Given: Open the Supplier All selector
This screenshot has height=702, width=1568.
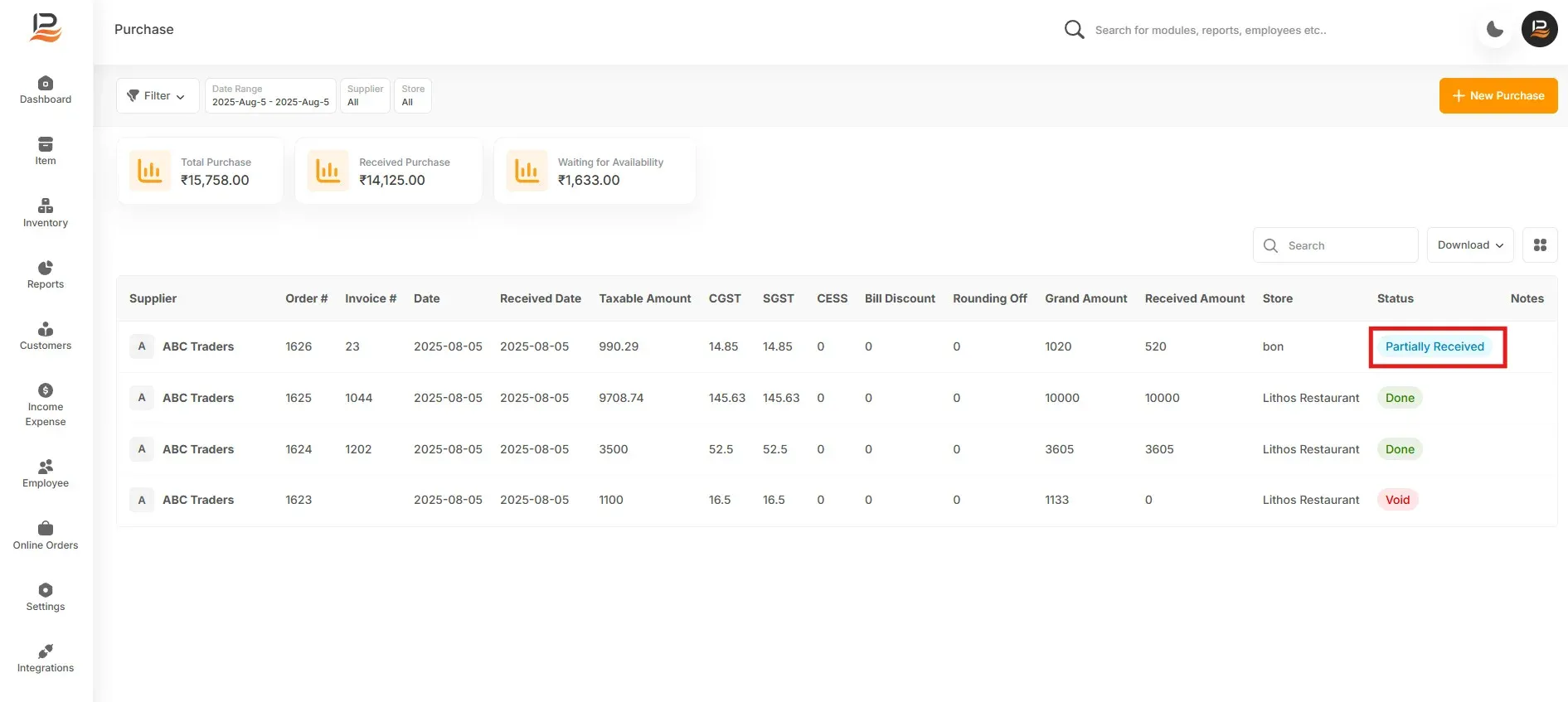Looking at the screenshot, I should pyautogui.click(x=365, y=96).
